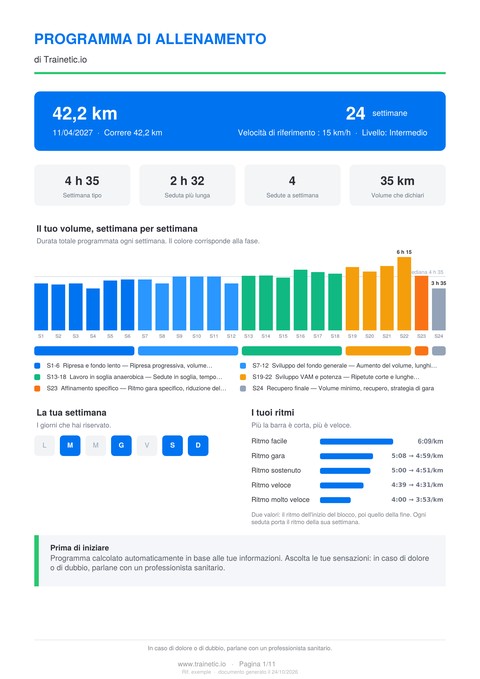Click the S12 bar in the volume chart
The height and width of the screenshot is (679, 480).
(231, 307)
